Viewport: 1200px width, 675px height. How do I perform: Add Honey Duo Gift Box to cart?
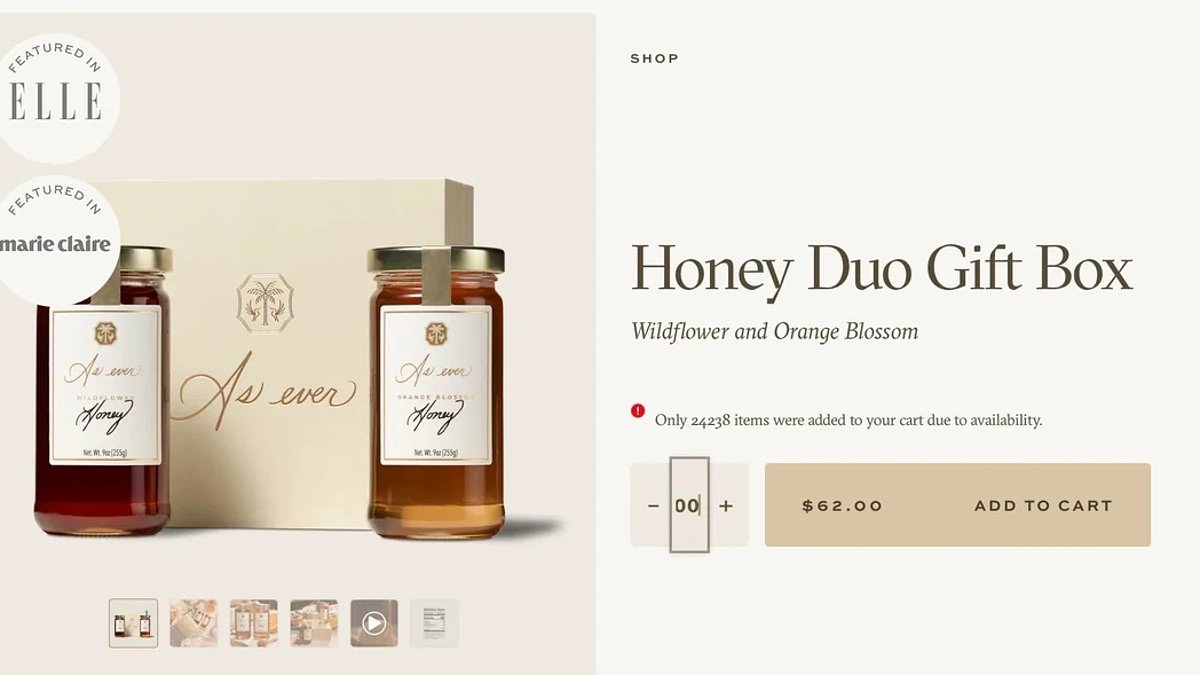point(958,505)
